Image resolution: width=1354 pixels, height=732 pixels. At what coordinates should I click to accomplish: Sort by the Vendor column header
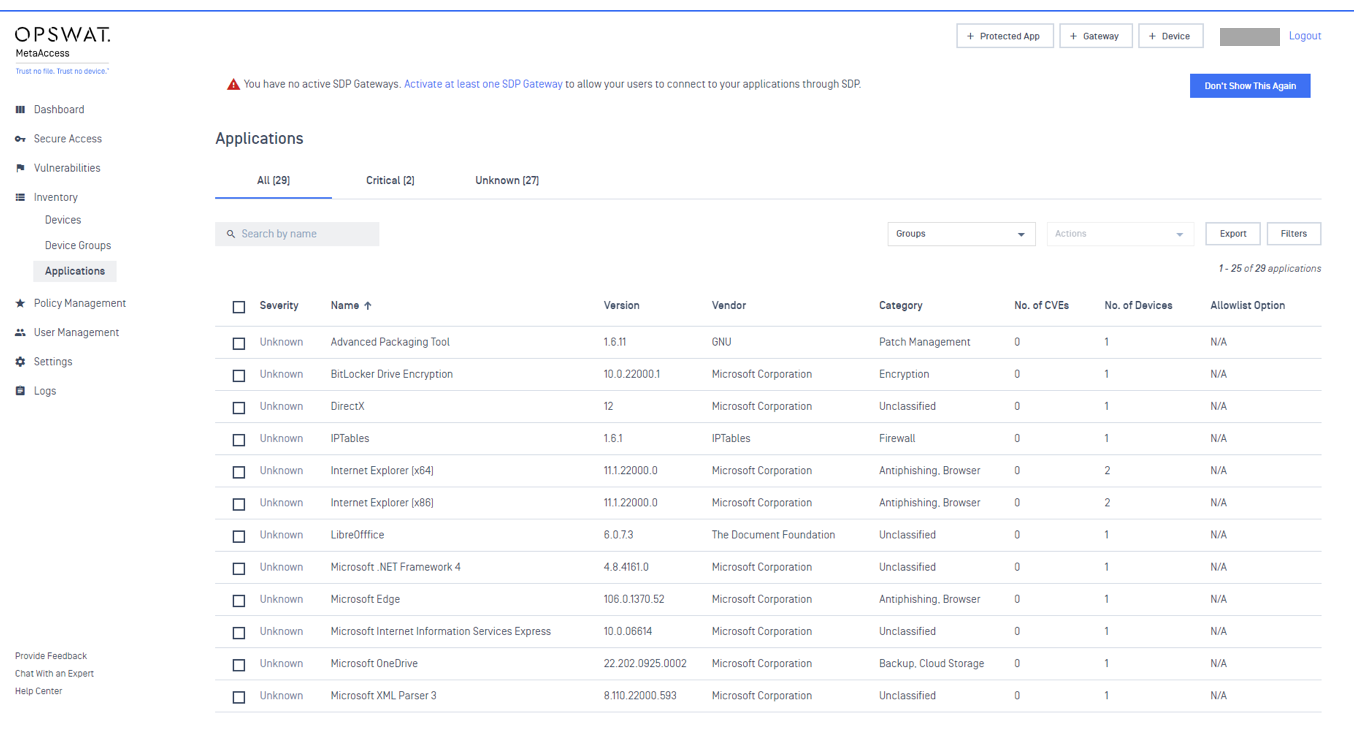[x=729, y=306]
